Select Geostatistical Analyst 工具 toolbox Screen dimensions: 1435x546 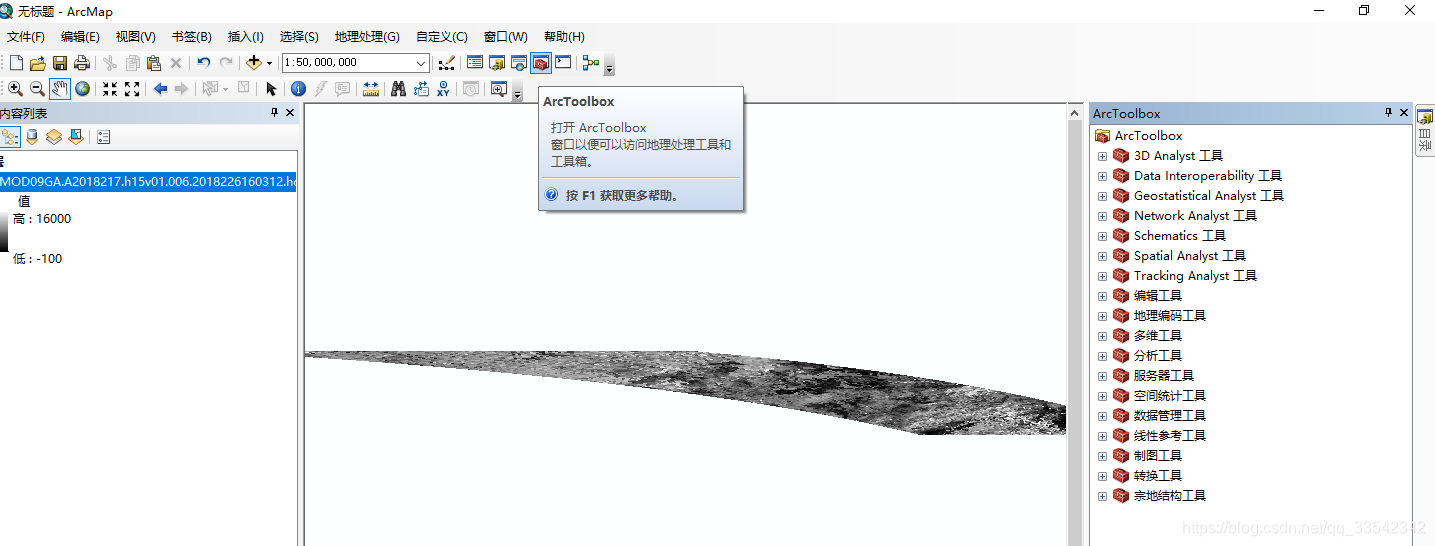pyautogui.click(x=1209, y=196)
